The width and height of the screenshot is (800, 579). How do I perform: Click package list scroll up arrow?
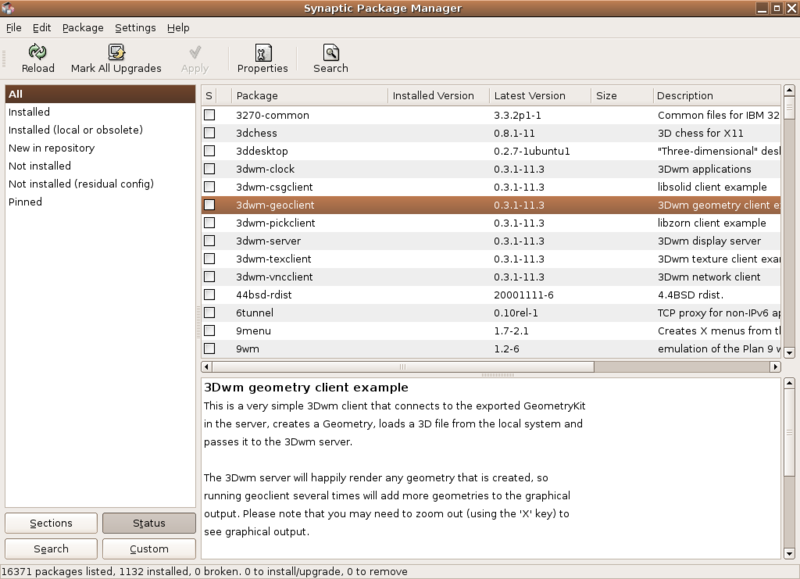[789, 90]
